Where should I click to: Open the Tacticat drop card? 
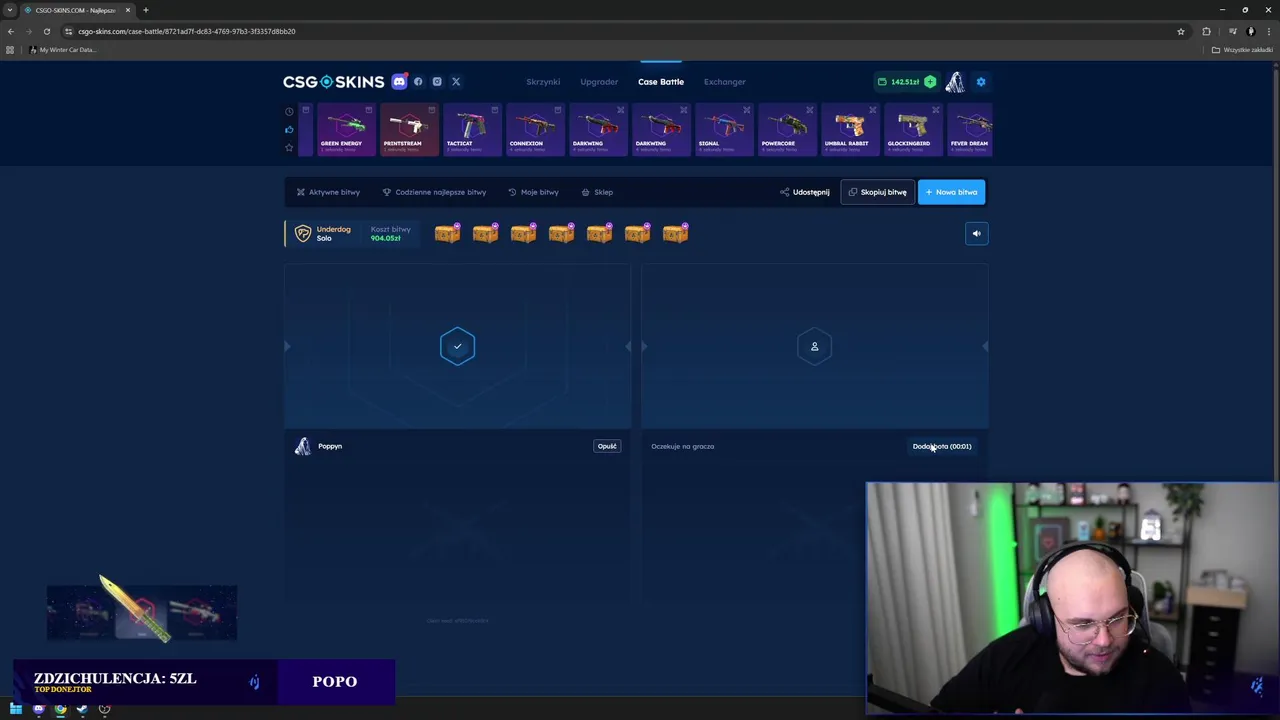tap(471, 130)
